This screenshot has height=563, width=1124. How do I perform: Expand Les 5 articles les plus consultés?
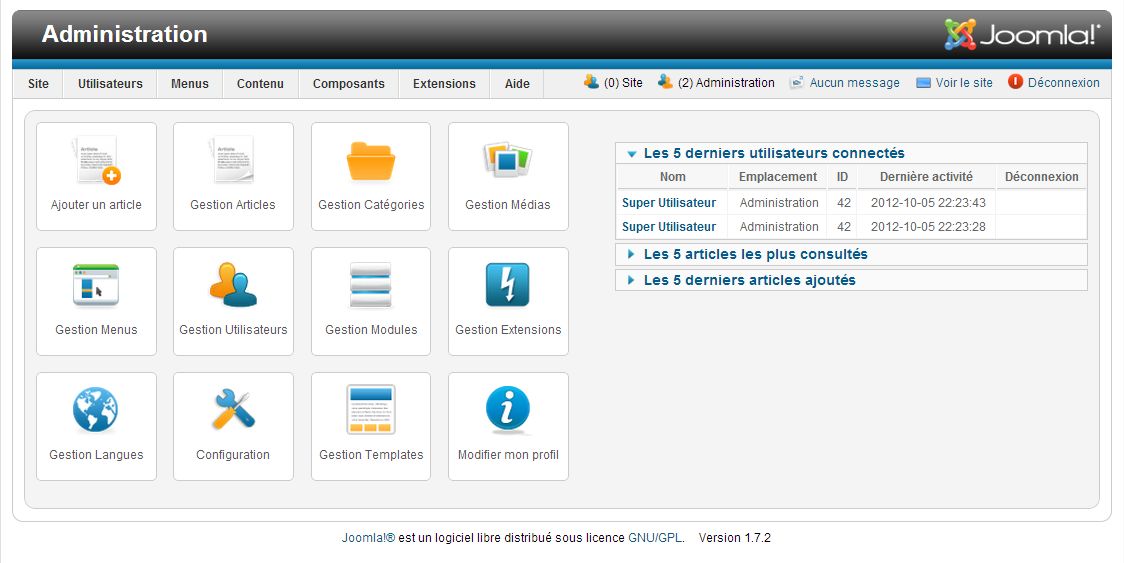tap(755, 255)
